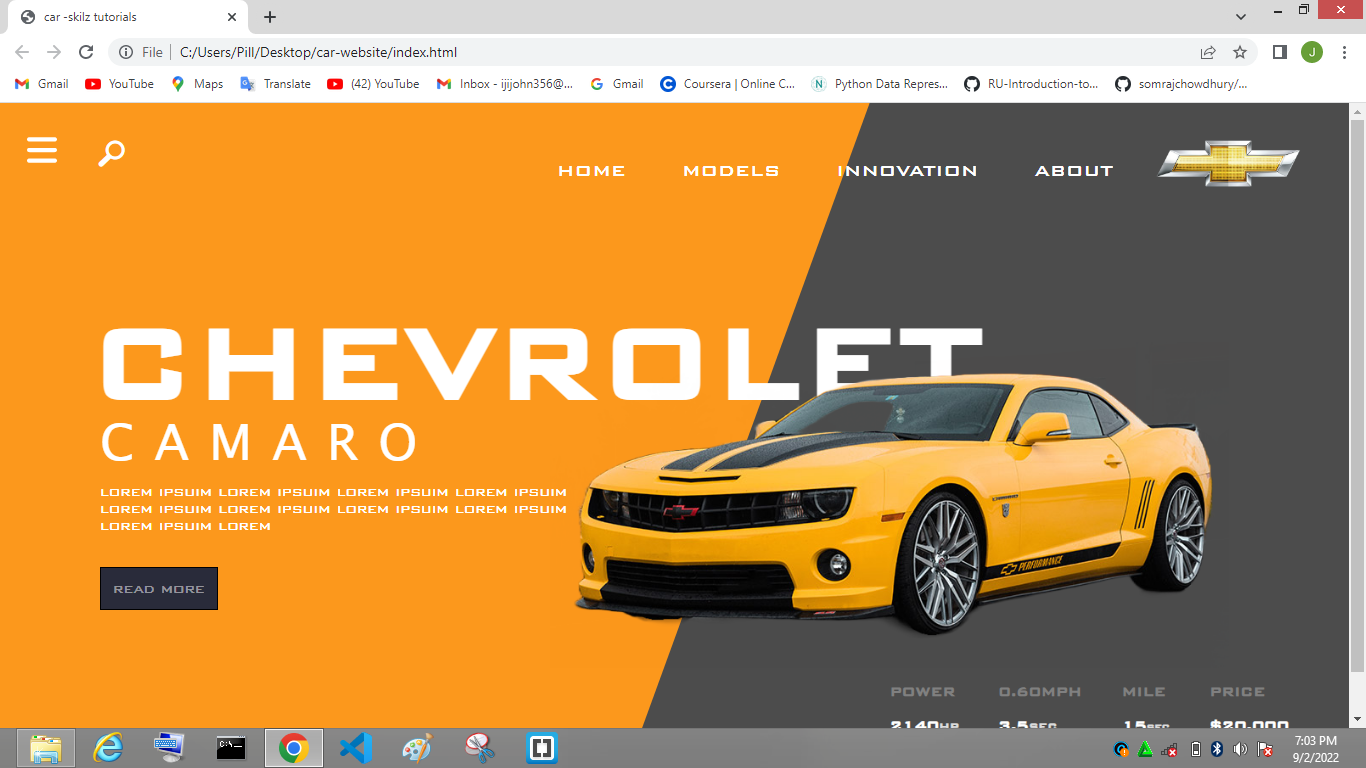Viewport: 1366px width, 768px height.
Task: Click the share icon in the address bar
Action: [x=1207, y=51]
